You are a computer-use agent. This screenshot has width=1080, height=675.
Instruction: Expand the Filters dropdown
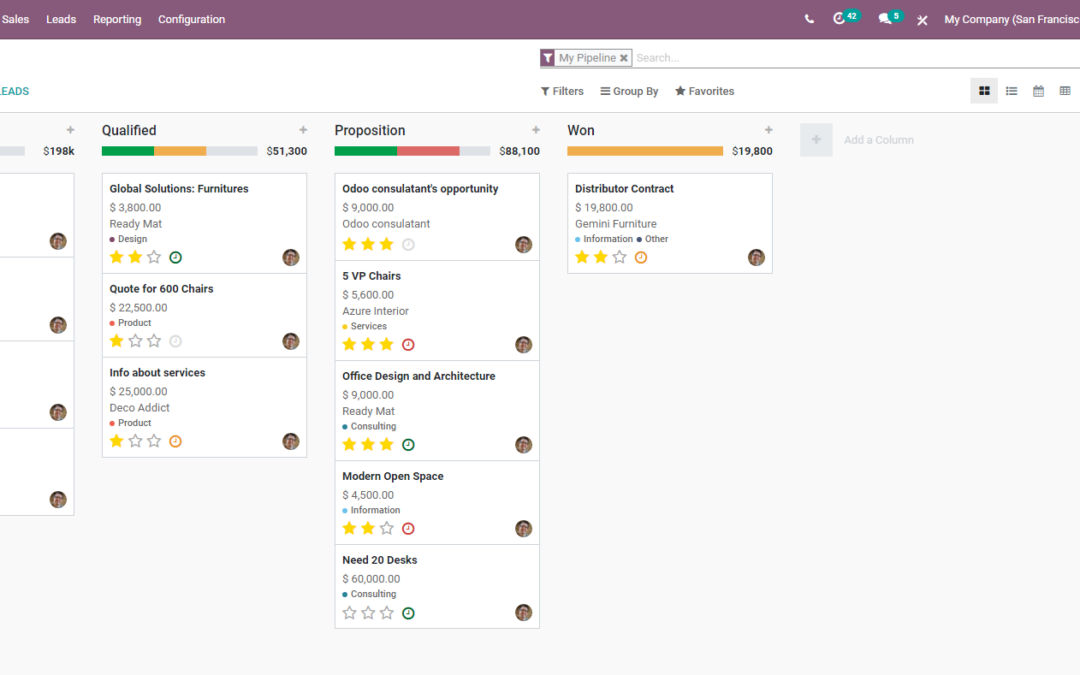point(562,91)
